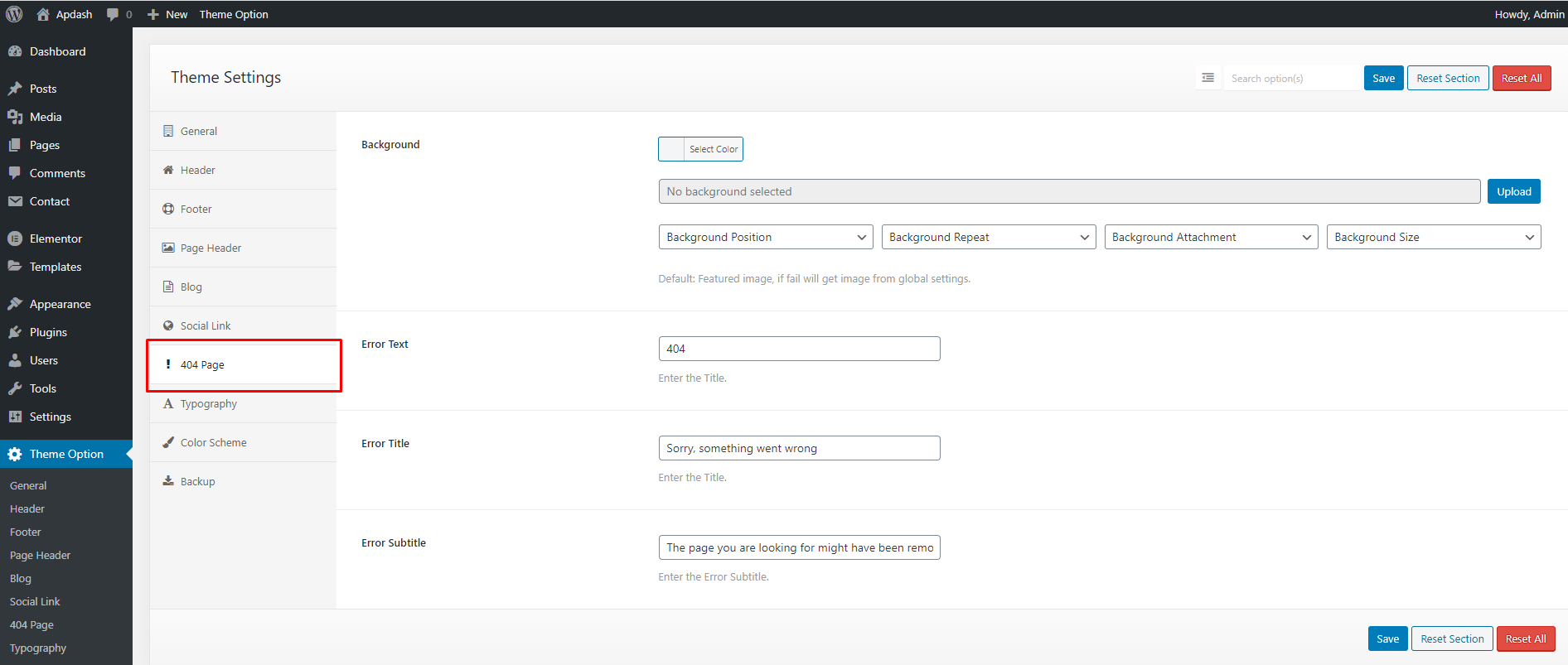This screenshot has height=665, width=1568.
Task: Expand the Background Position dropdown
Action: point(765,237)
